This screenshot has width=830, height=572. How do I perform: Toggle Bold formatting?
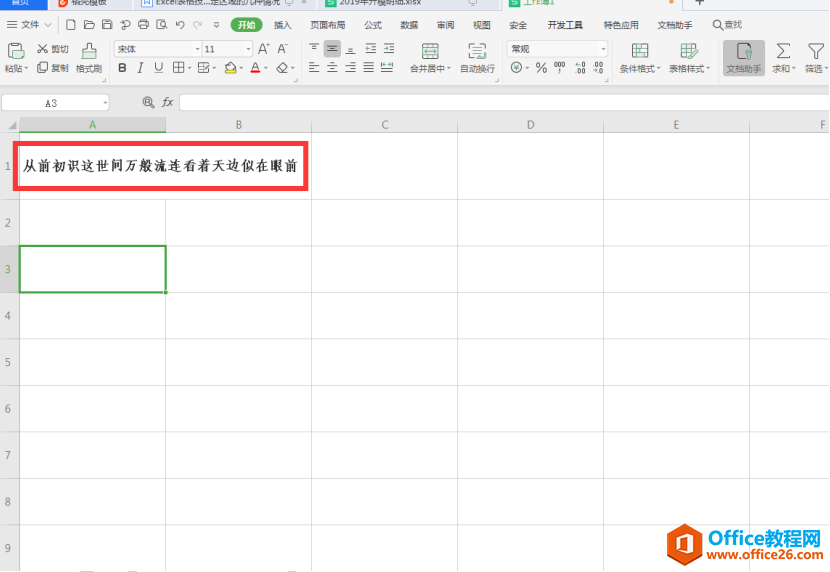(x=122, y=68)
